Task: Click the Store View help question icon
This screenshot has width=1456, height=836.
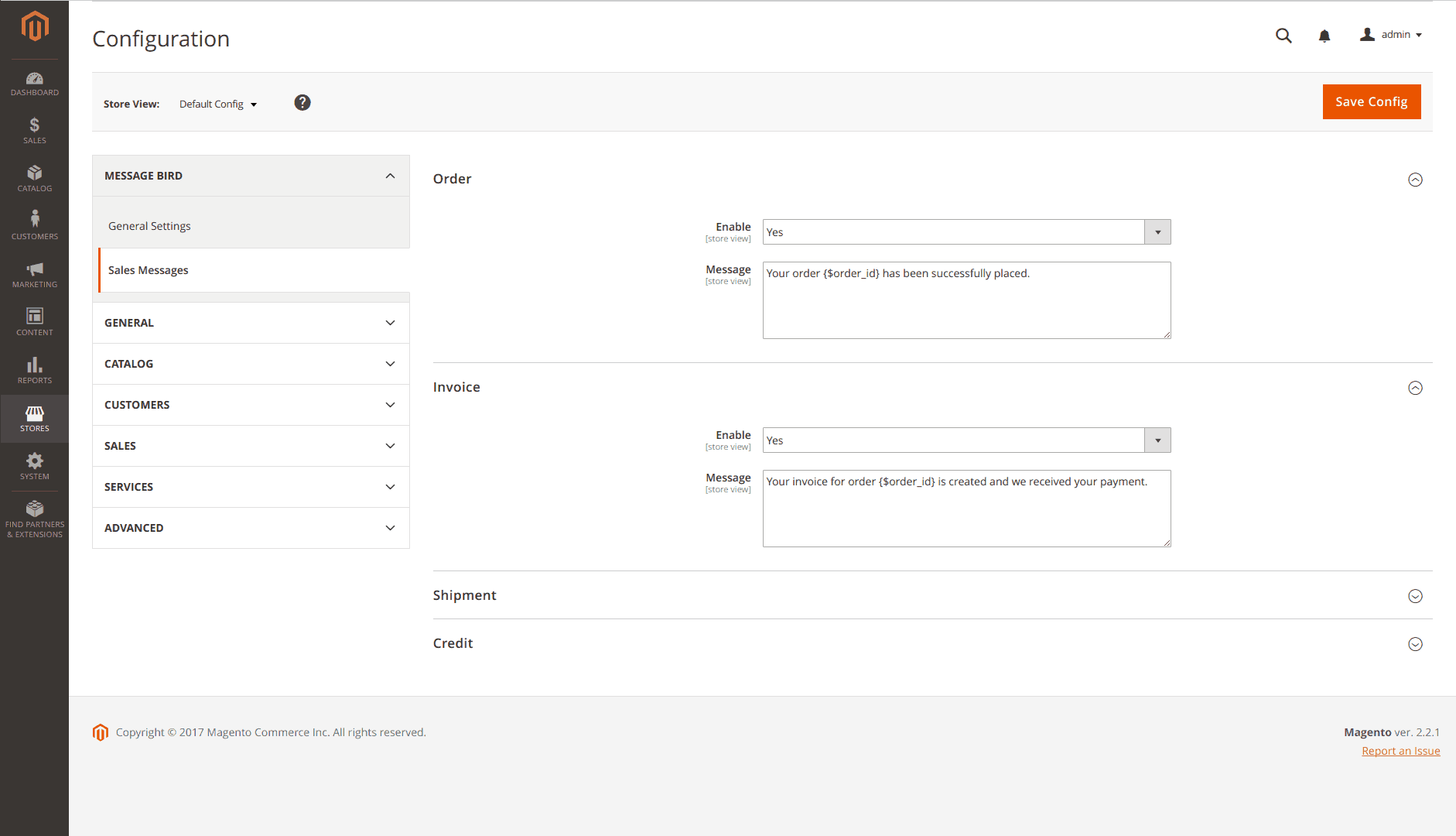Action: (x=302, y=103)
